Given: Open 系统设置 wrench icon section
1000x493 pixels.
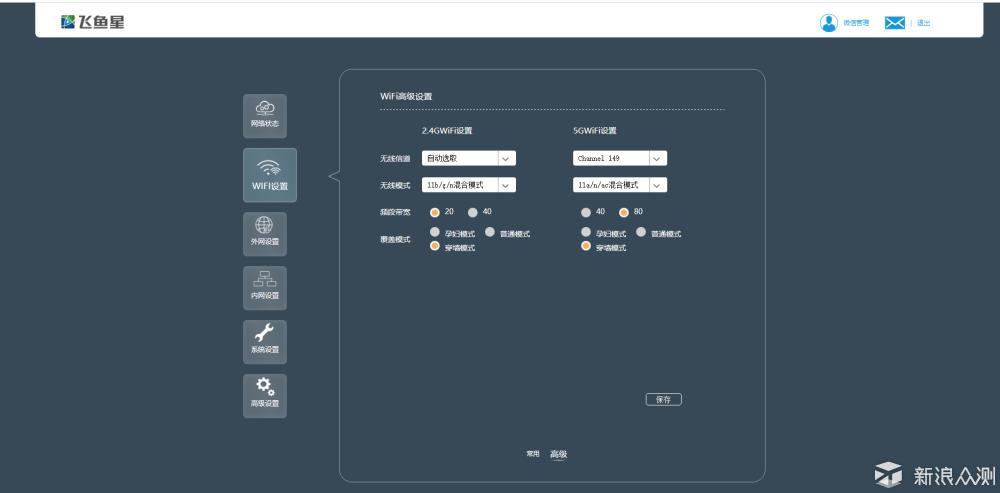Looking at the screenshot, I should 265,342.
